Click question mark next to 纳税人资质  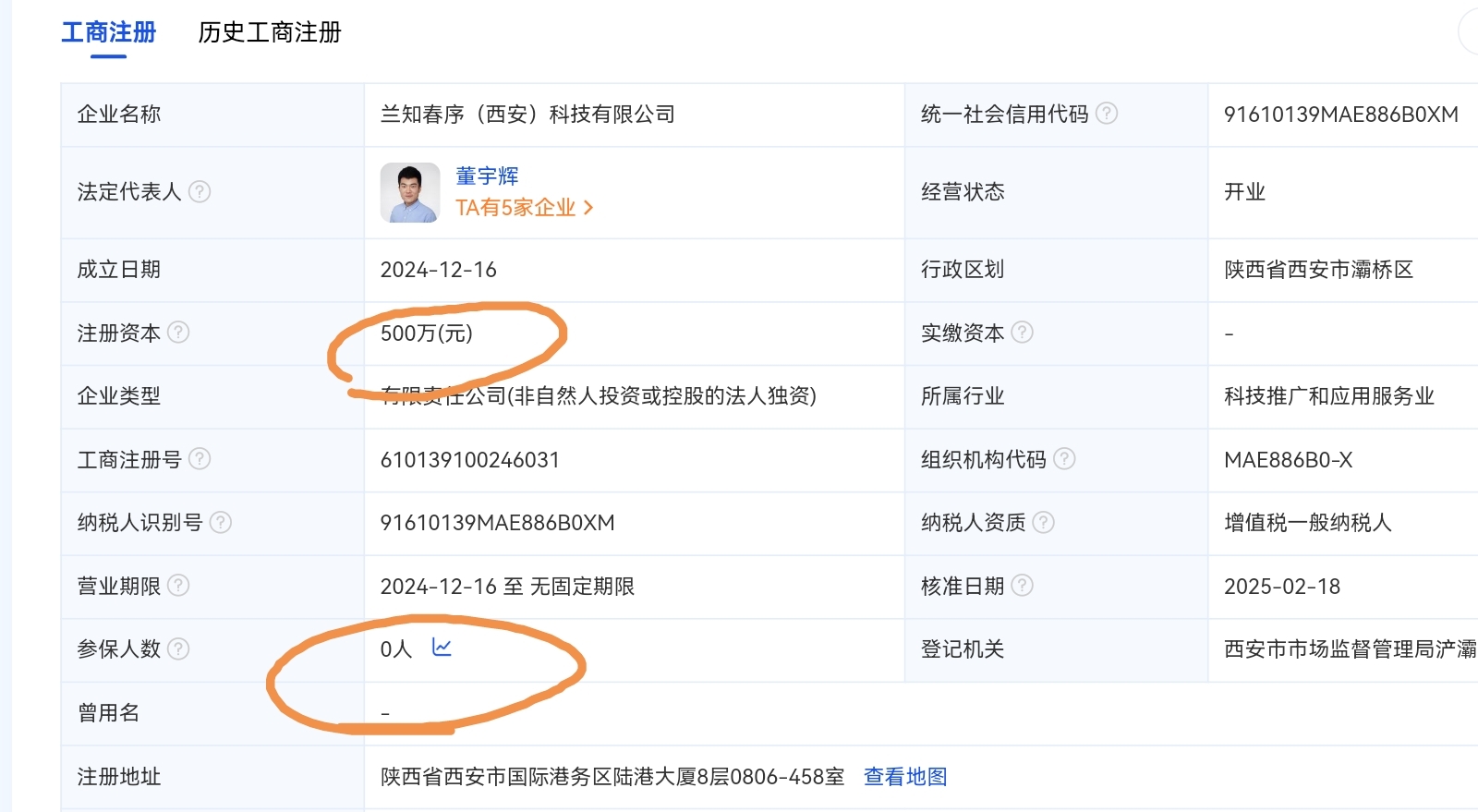(1043, 523)
